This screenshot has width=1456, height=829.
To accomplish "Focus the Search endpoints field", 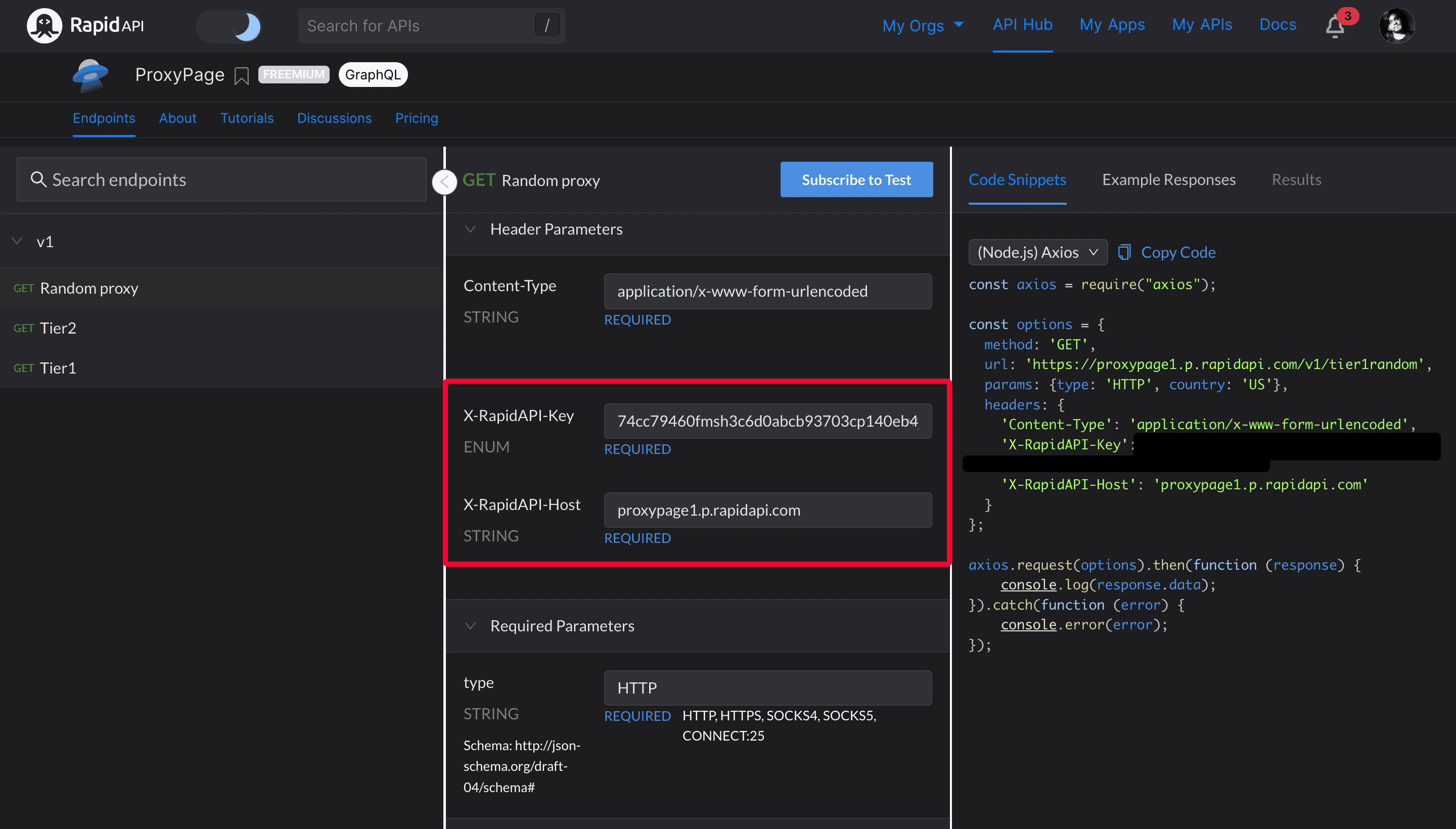I will (221, 179).
